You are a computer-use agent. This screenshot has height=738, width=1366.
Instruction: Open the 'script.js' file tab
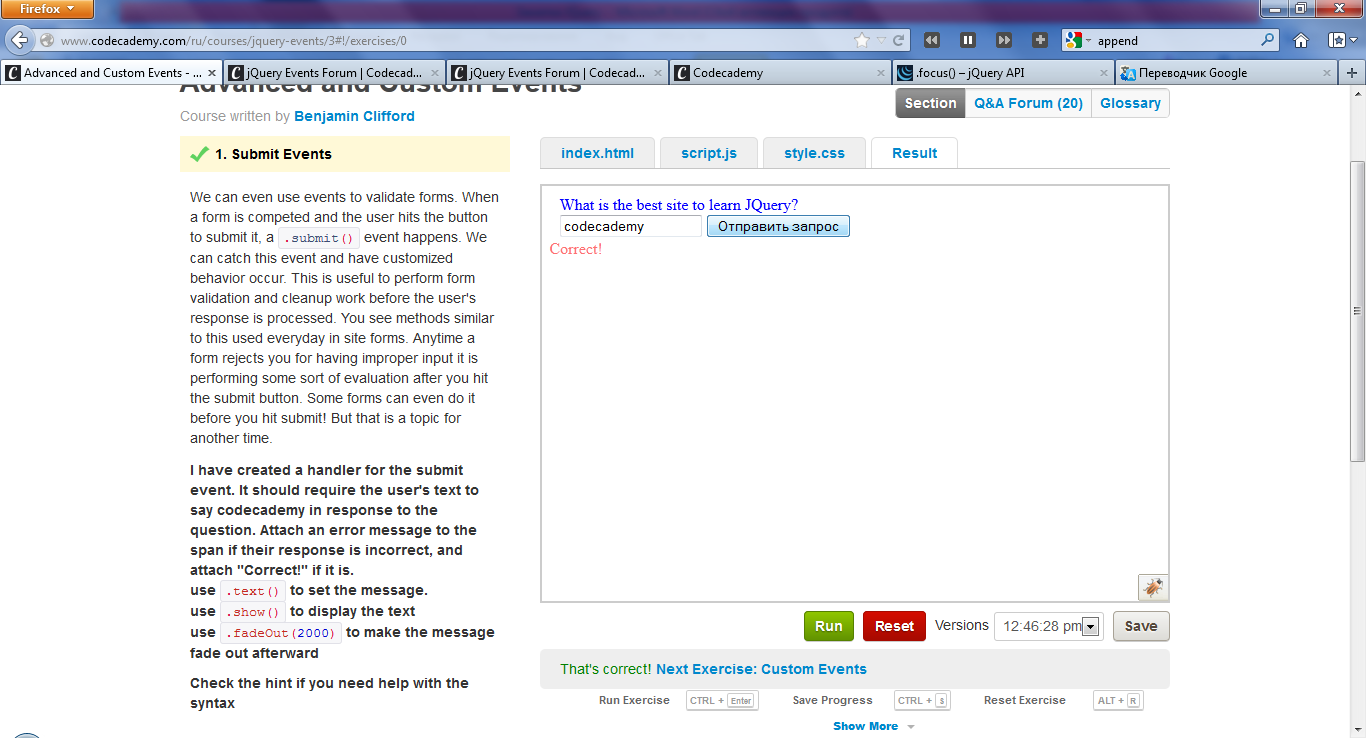709,153
